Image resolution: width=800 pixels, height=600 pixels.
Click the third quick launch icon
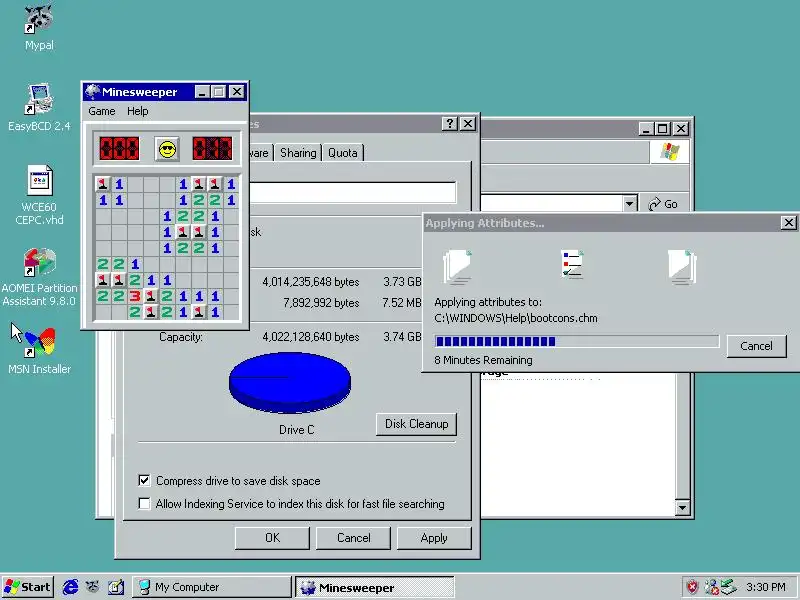click(x=116, y=587)
